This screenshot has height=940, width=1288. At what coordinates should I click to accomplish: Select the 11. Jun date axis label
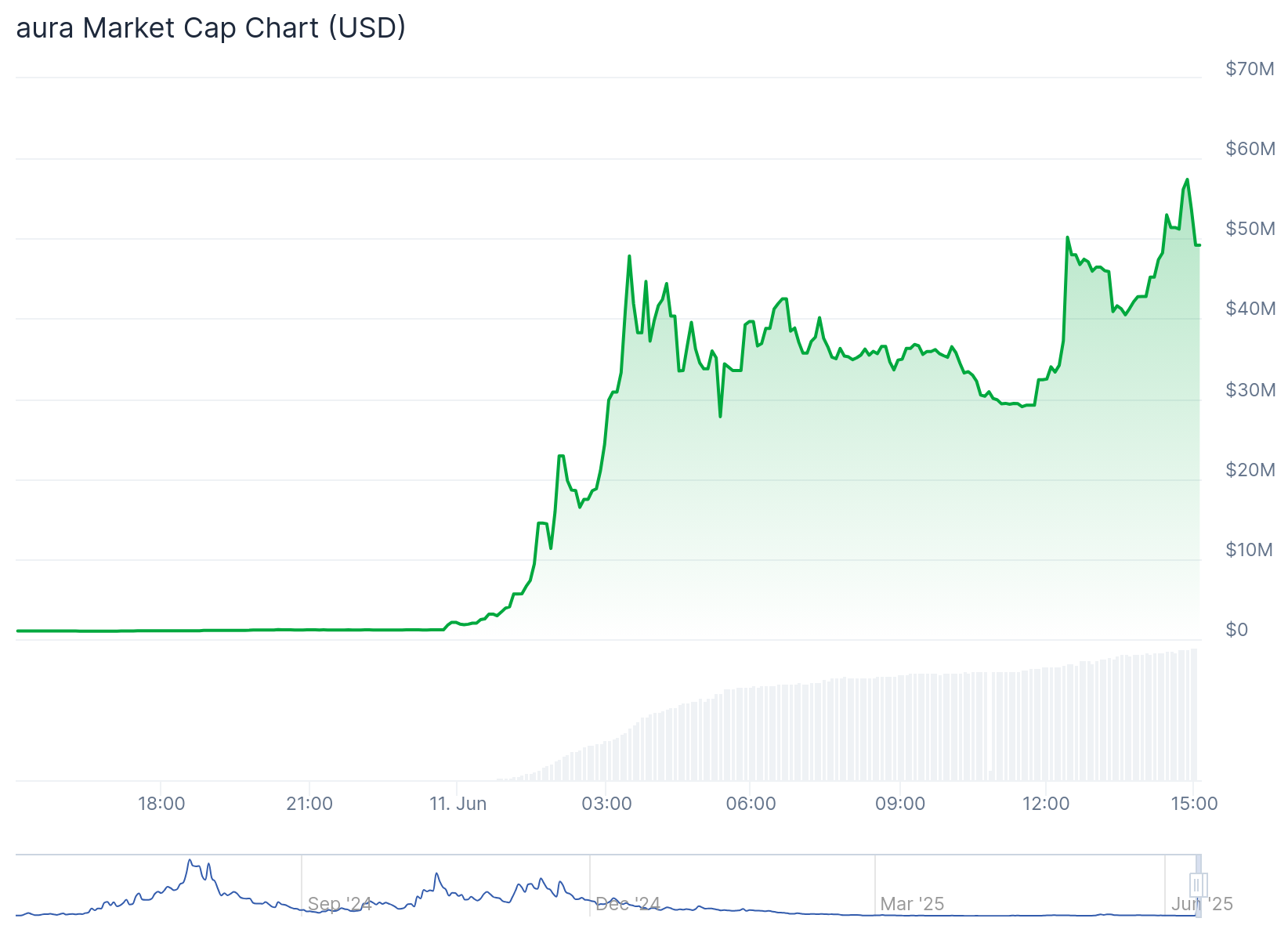pos(458,804)
